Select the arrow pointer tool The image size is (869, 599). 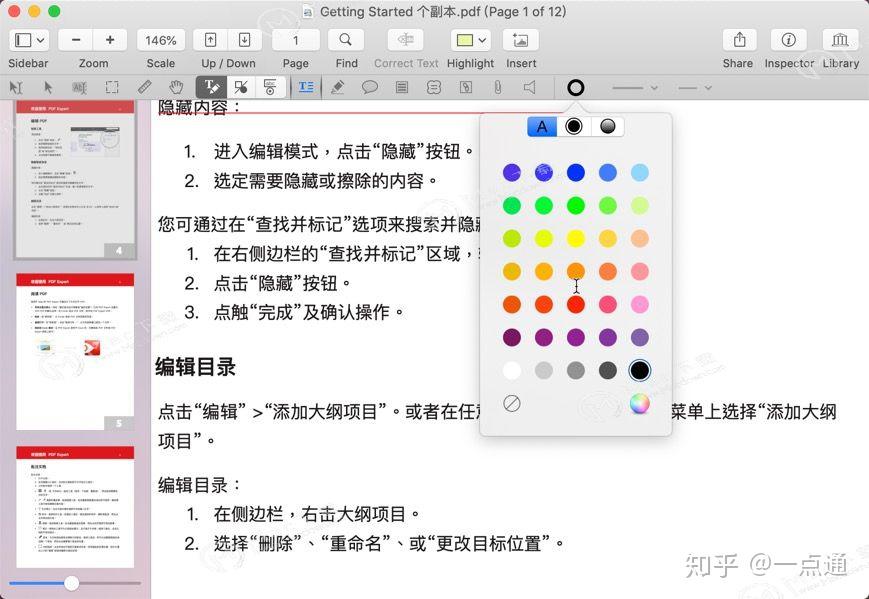(48, 88)
